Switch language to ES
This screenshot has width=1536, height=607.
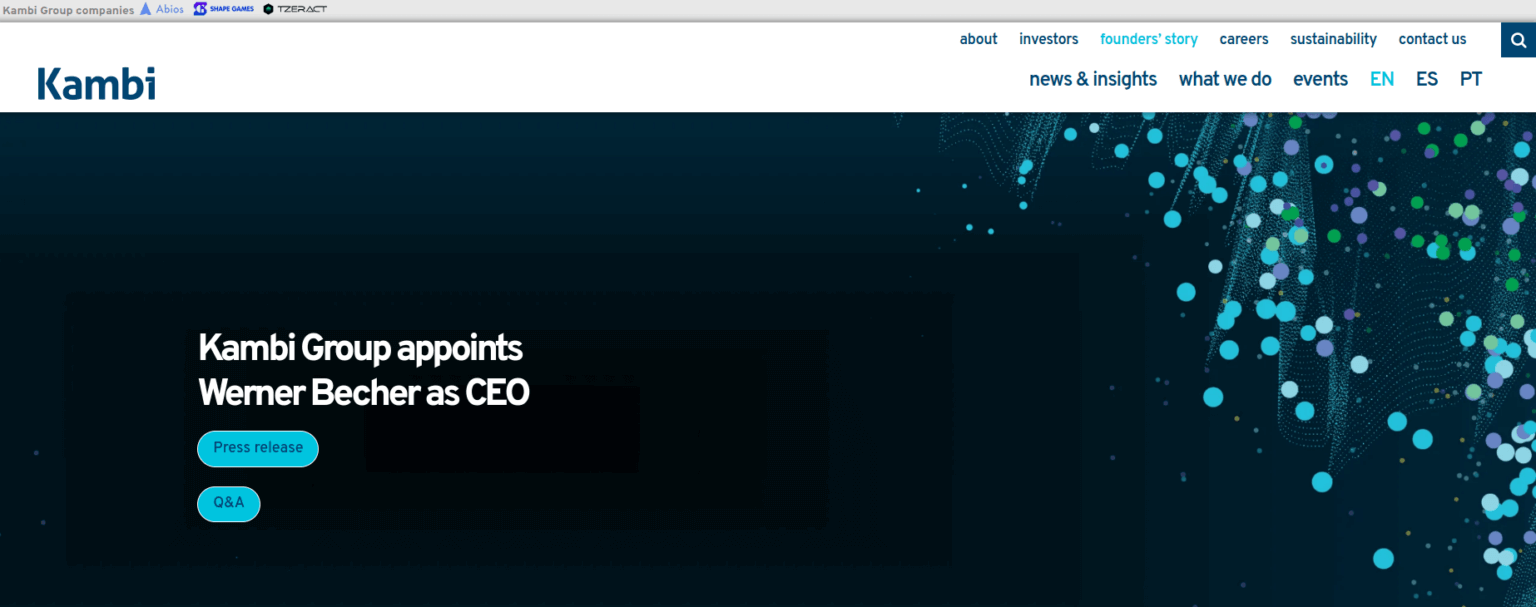point(1426,79)
